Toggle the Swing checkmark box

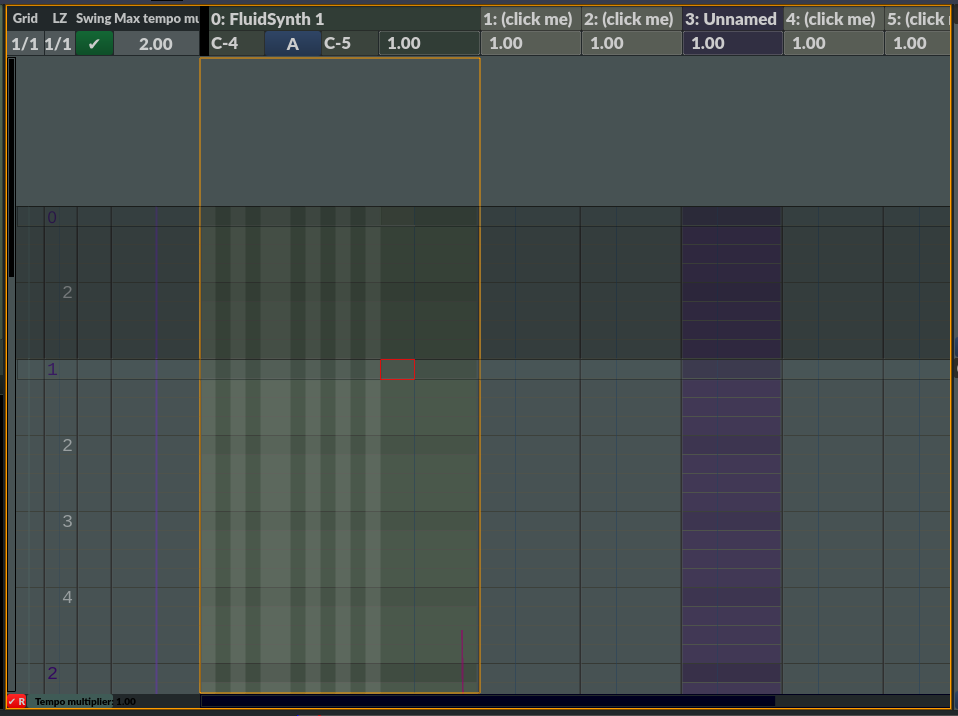(94, 44)
